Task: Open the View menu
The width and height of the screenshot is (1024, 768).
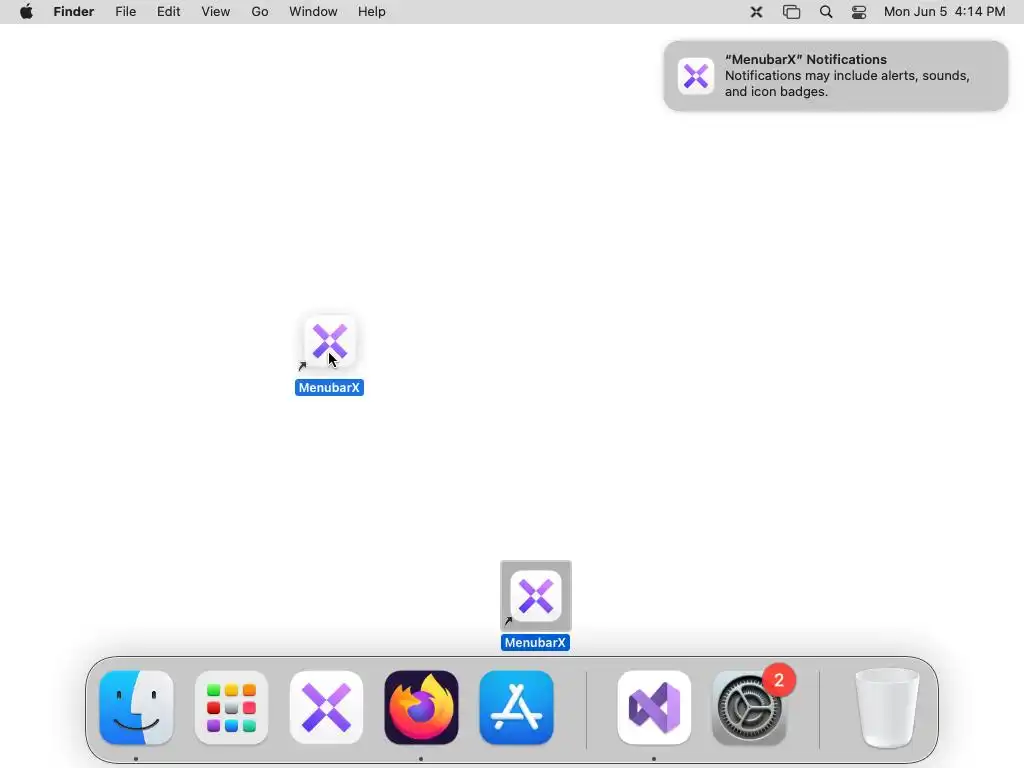Action: point(216,12)
